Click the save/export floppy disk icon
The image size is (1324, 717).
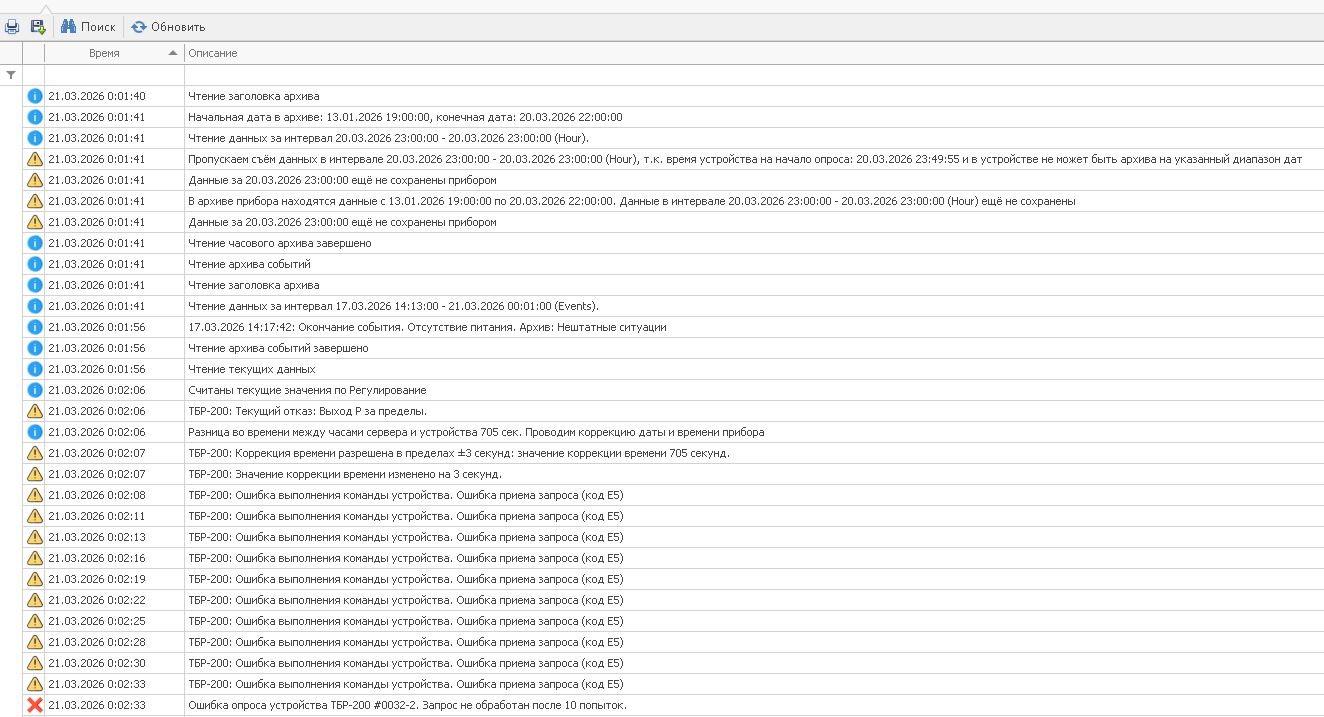(x=38, y=27)
